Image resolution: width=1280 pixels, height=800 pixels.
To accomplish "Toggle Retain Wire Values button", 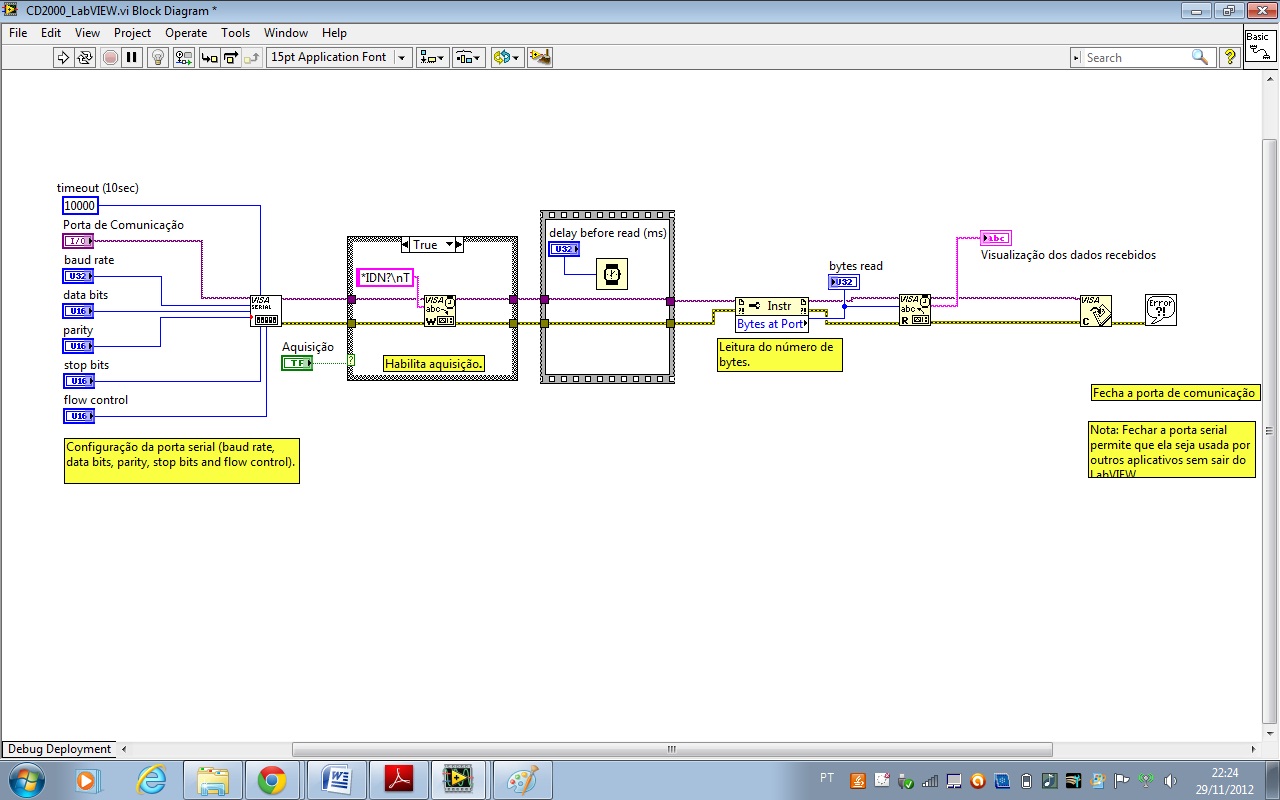I will 183,58.
